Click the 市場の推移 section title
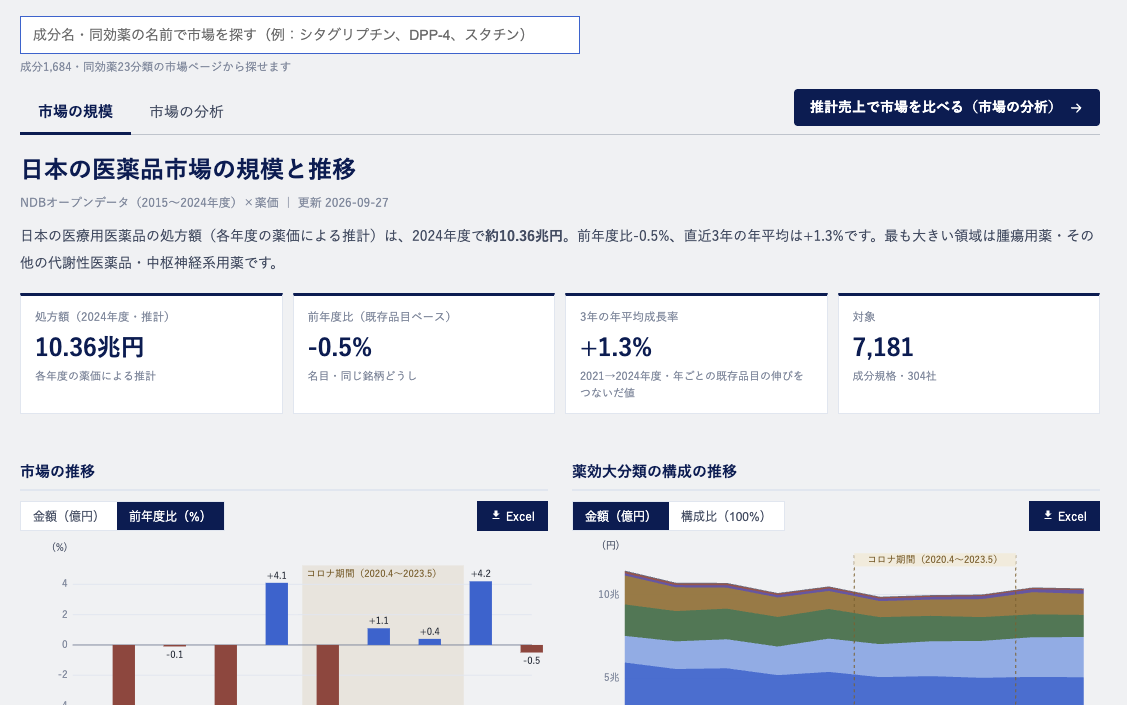Image resolution: width=1127 pixels, height=705 pixels. coord(58,471)
